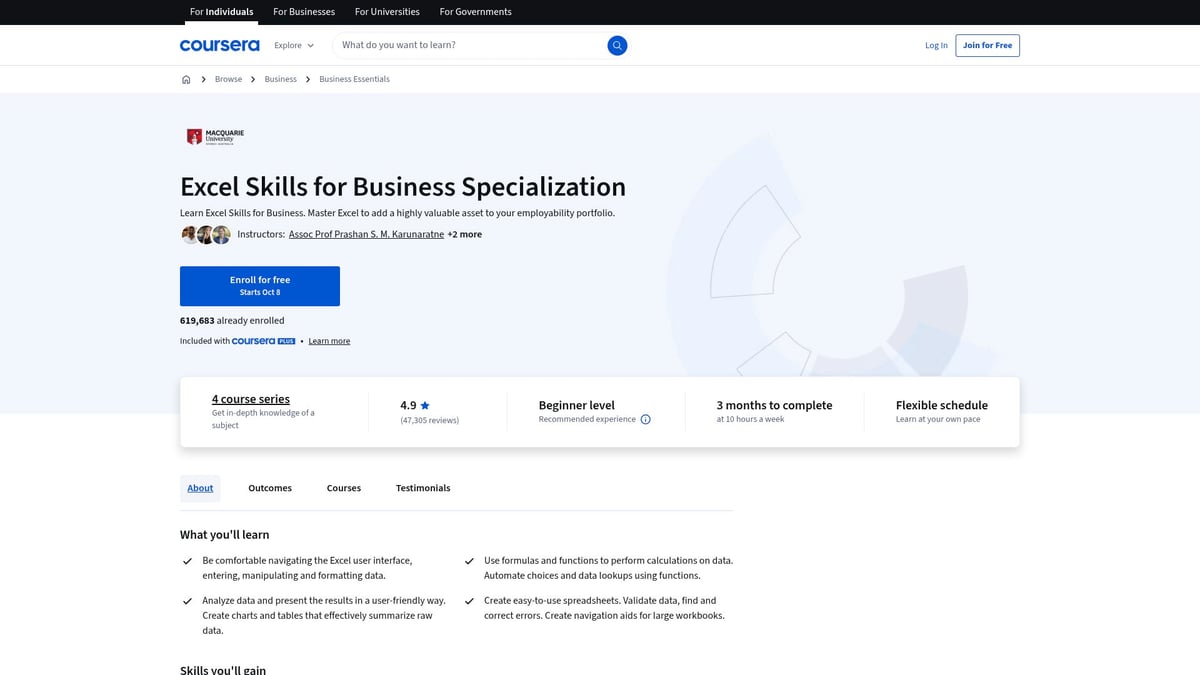Expand the Explore dropdown menu
1200x675 pixels.
pyautogui.click(x=293, y=45)
